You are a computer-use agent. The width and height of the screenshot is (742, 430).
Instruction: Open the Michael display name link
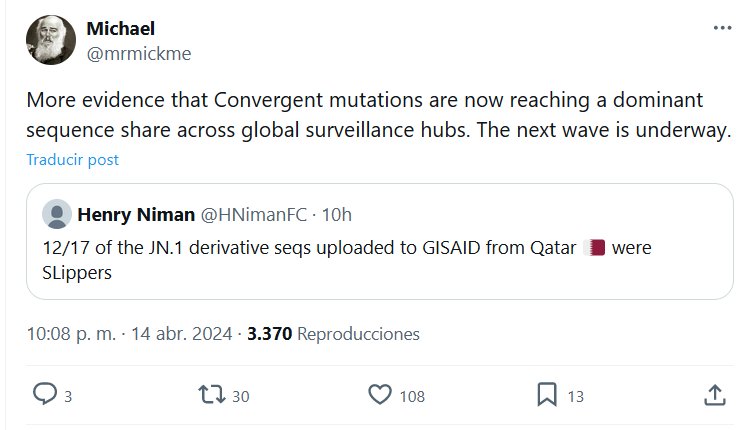[121, 28]
